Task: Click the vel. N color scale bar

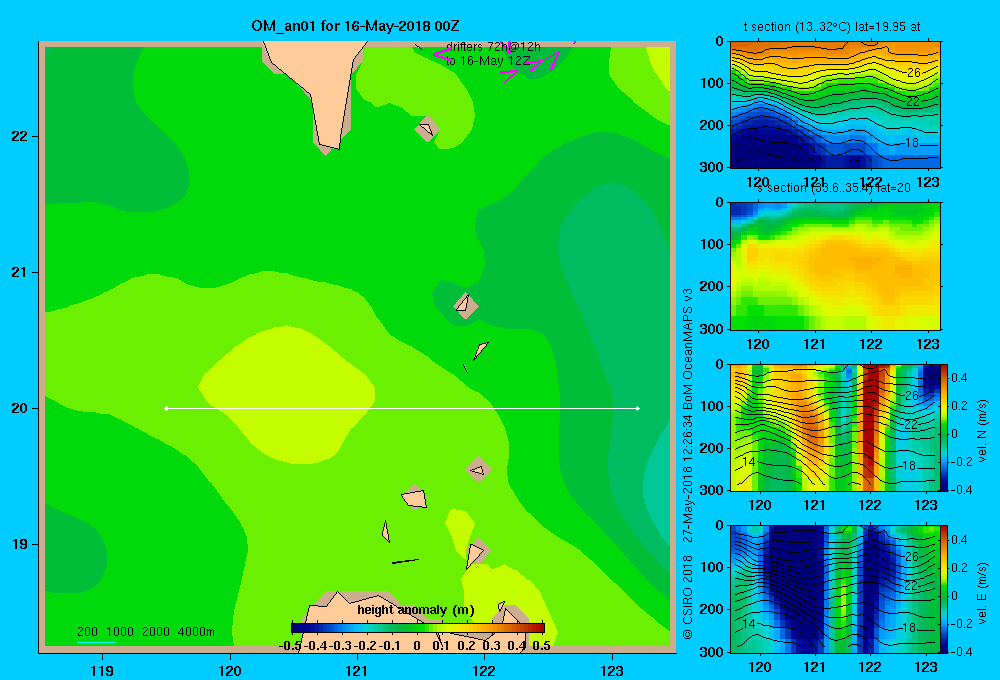Action: (945, 427)
